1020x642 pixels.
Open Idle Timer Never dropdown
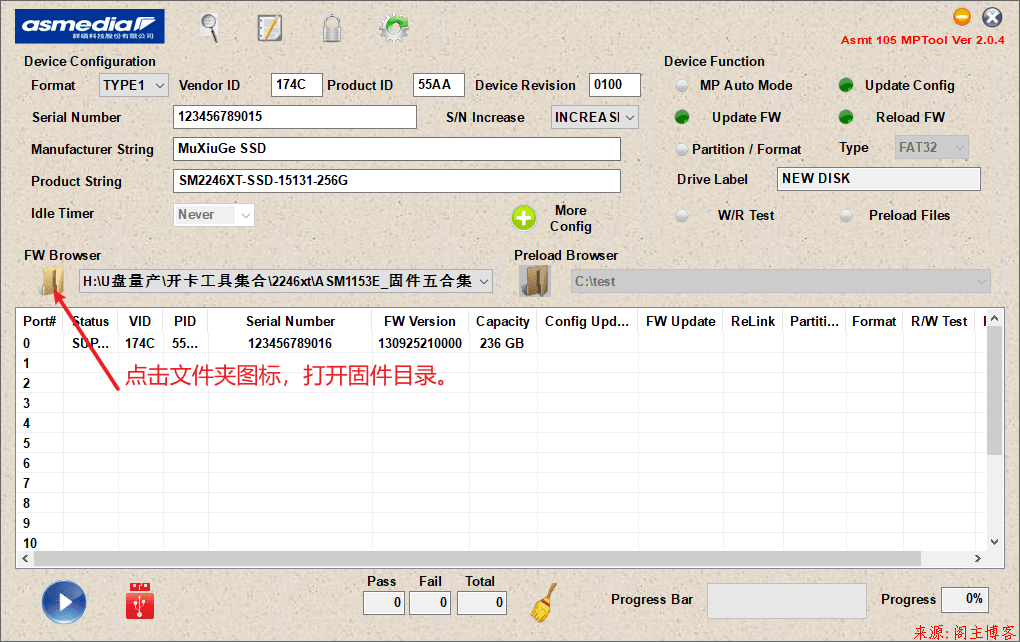(x=213, y=215)
